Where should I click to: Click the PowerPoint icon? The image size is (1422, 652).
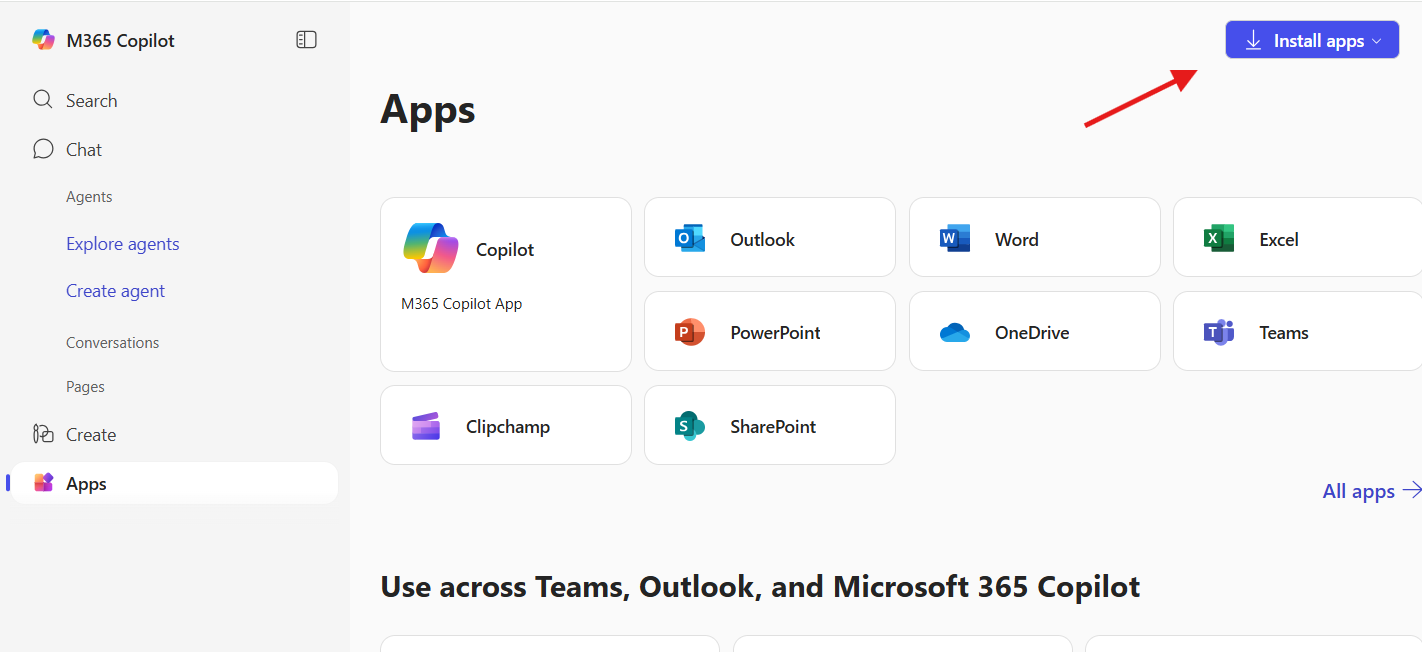click(x=690, y=332)
